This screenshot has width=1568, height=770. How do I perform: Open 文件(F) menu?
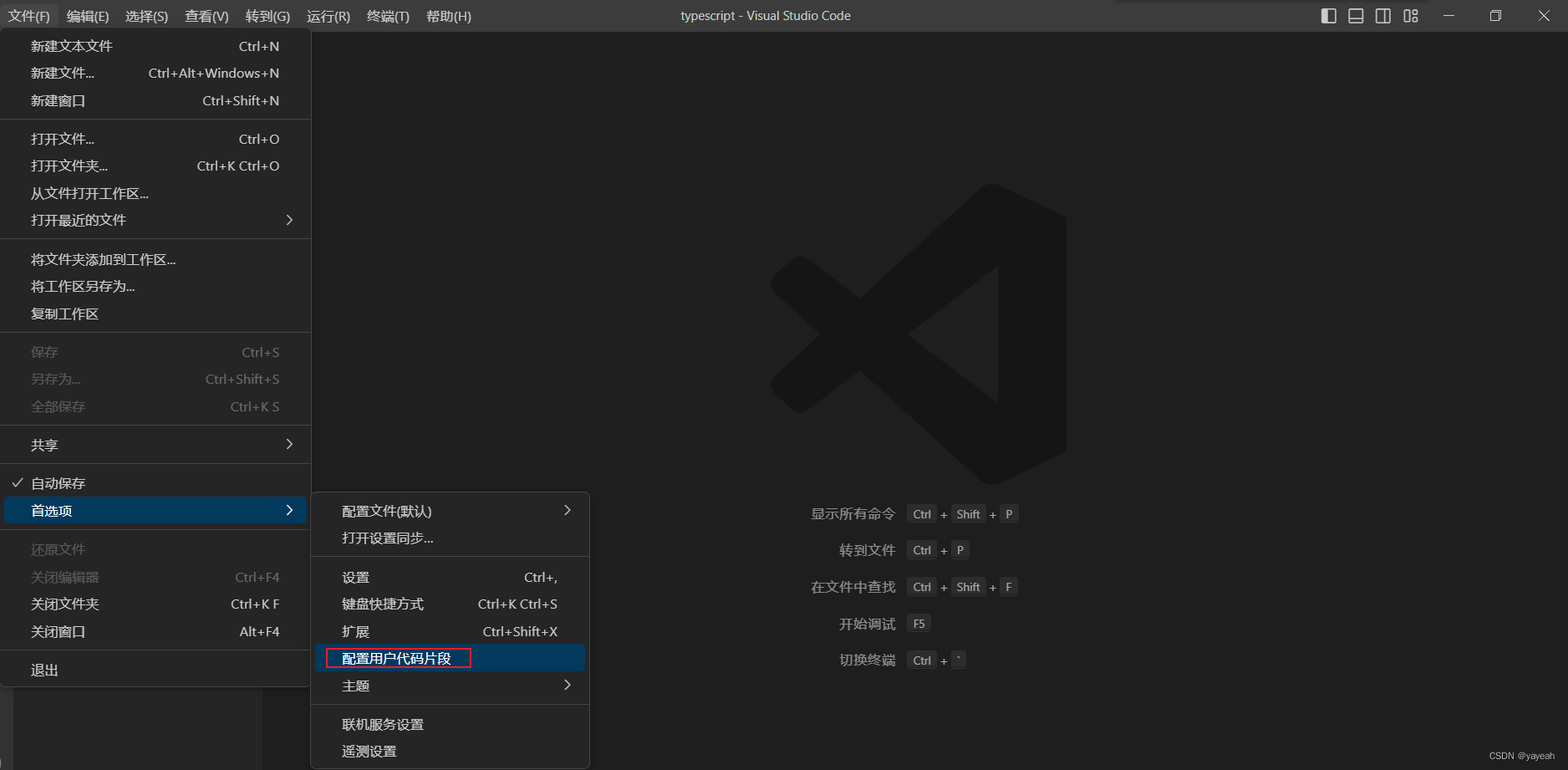pos(29,16)
